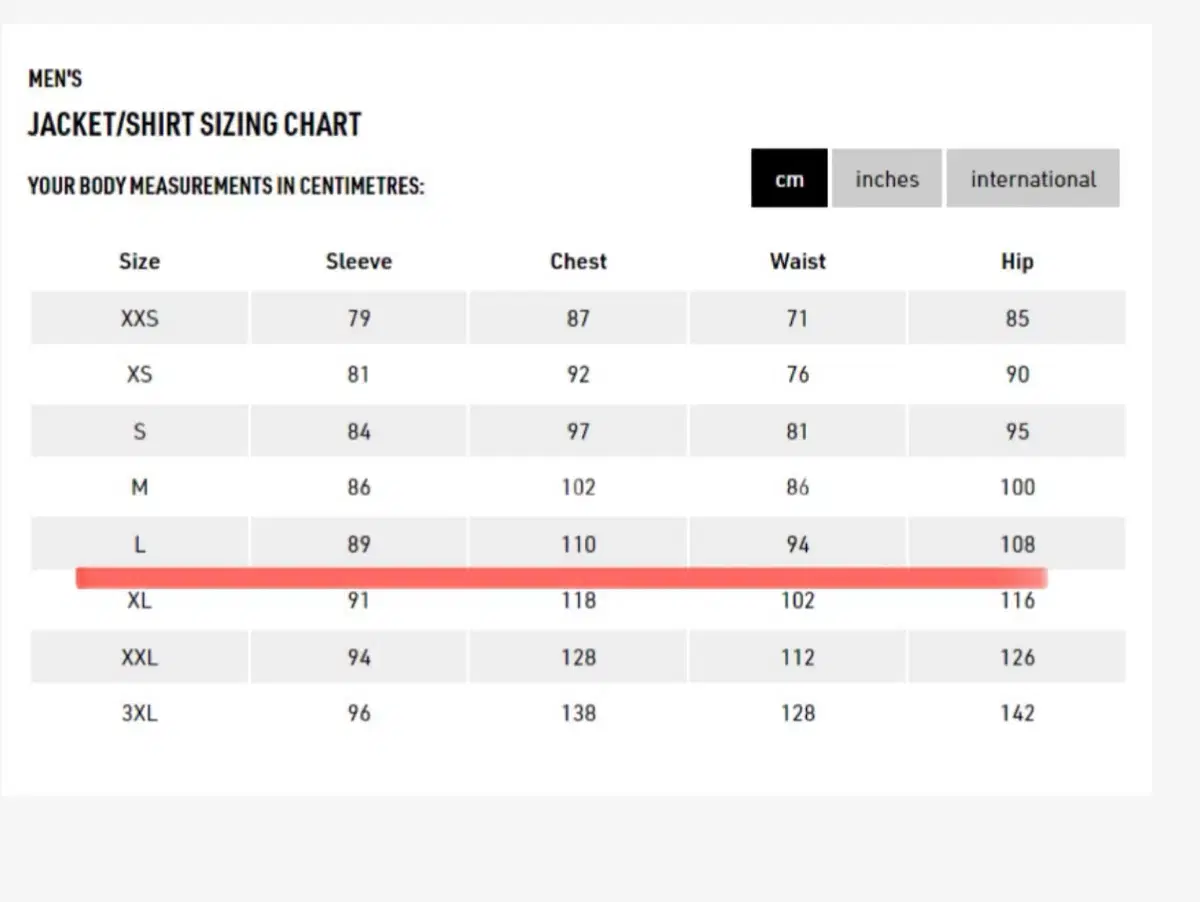Viewport: 1200px width, 902px height.
Task: Click the Size column header
Action: (139, 262)
